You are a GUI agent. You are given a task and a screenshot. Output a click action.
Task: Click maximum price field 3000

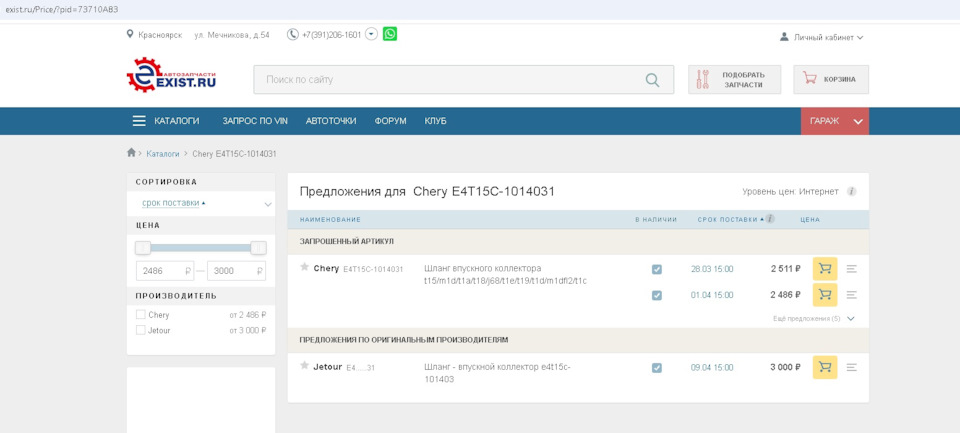[236, 271]
